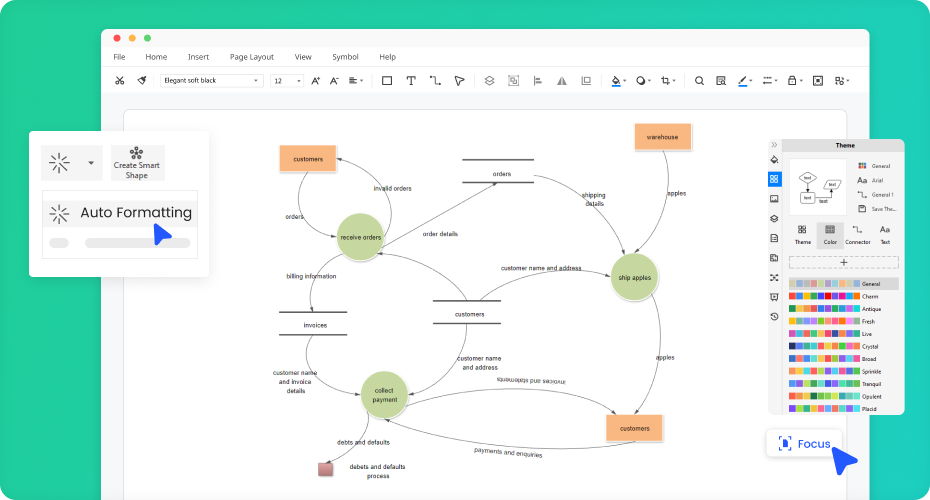Select the Connector tool in toolbar
Image resolution: width=930 pixels, height=500 pixels.
pos(435,81)
